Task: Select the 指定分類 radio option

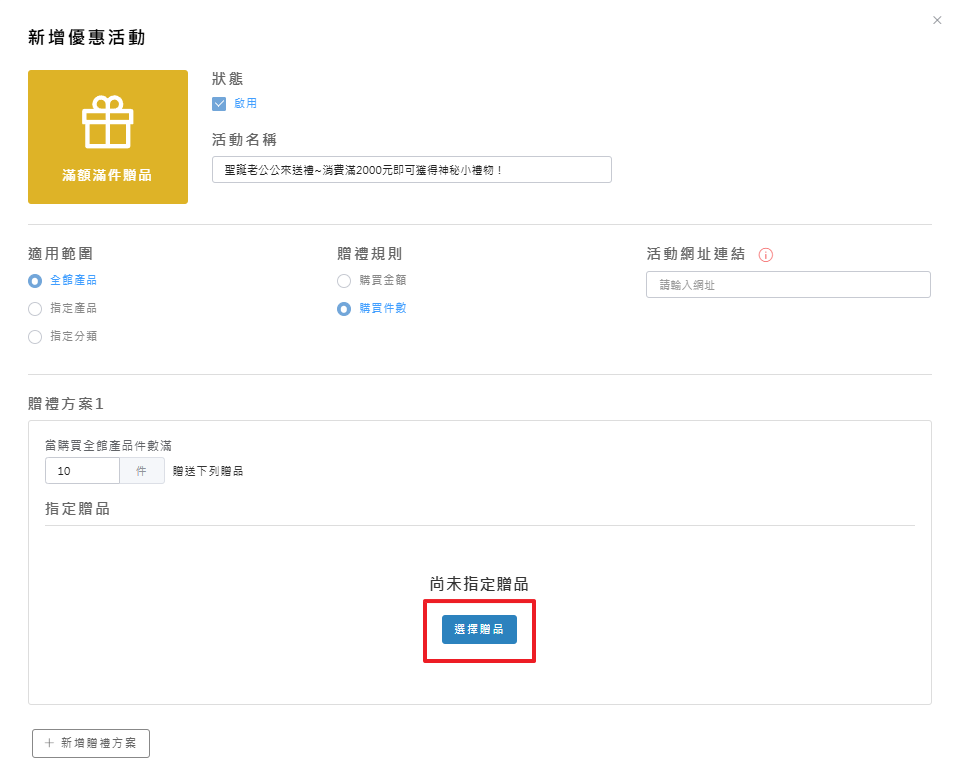Action: pos(35,337)
